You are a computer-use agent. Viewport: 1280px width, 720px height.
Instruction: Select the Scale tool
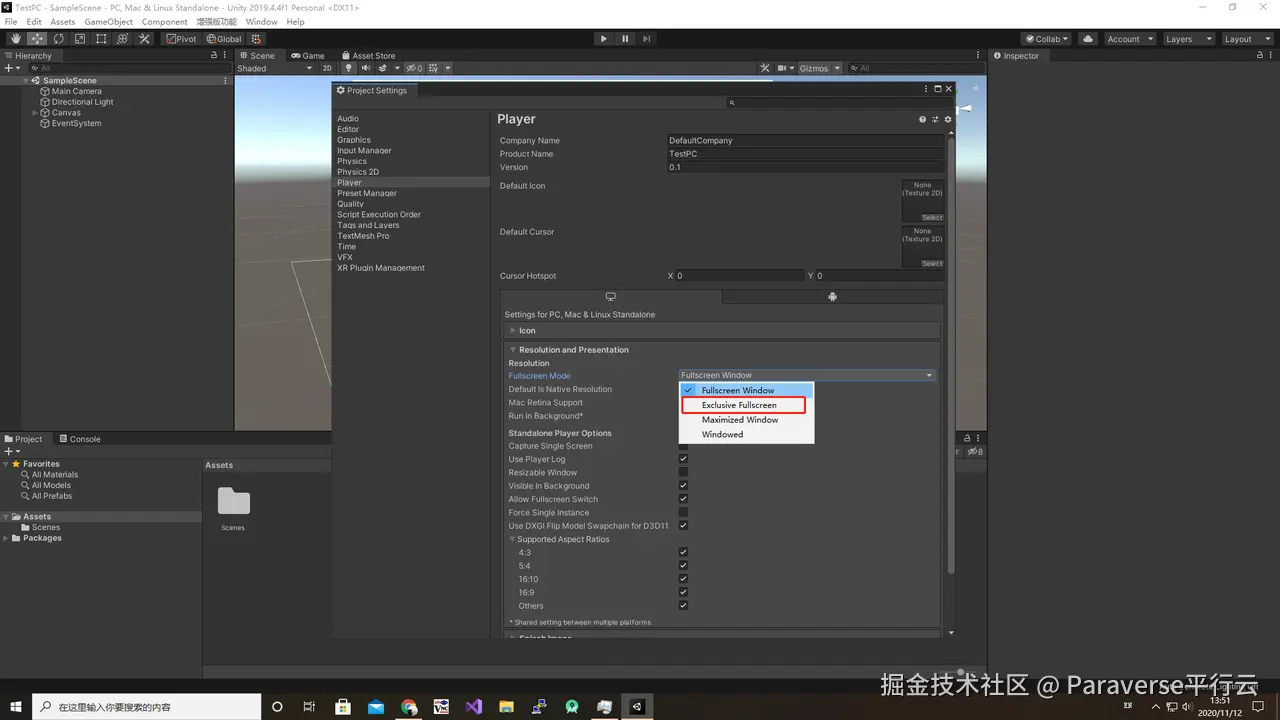click(80, 39)
